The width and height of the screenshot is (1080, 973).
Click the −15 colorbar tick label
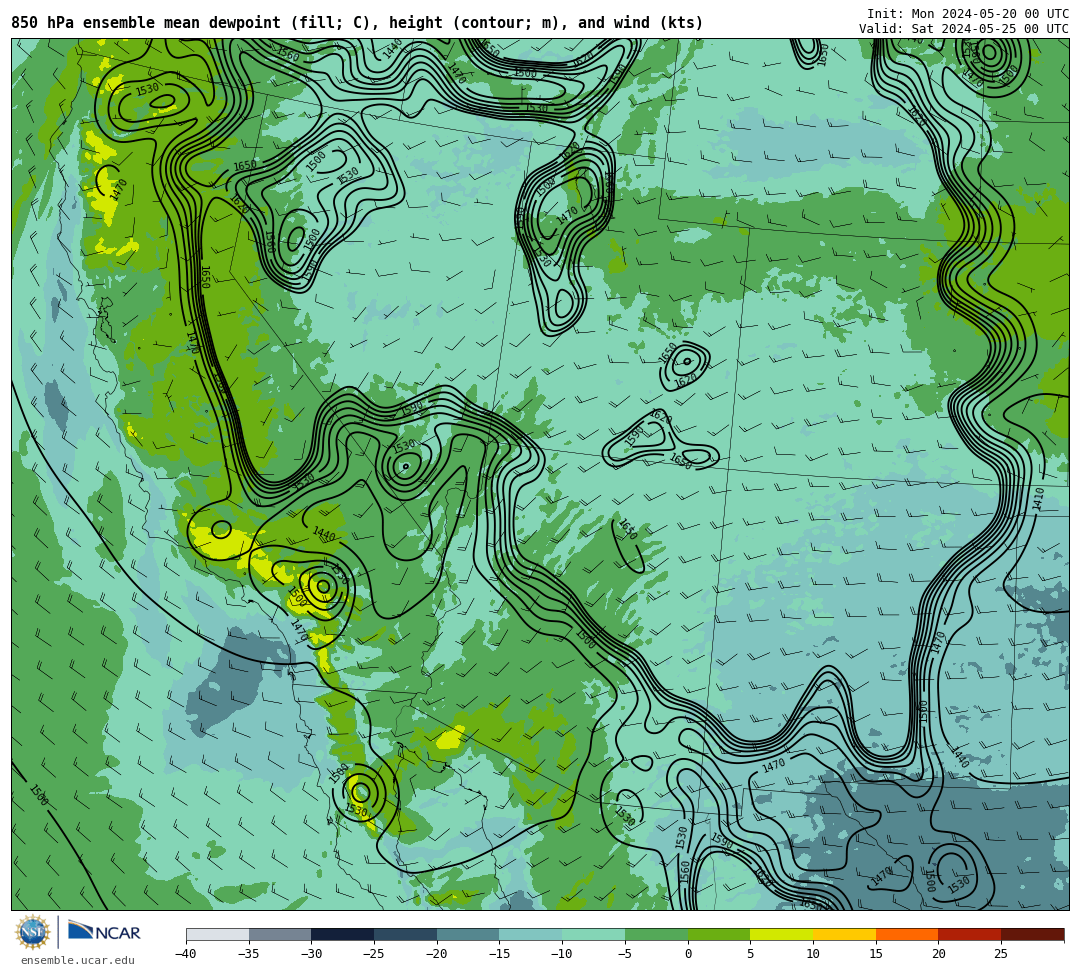click(x=499, y=954)
